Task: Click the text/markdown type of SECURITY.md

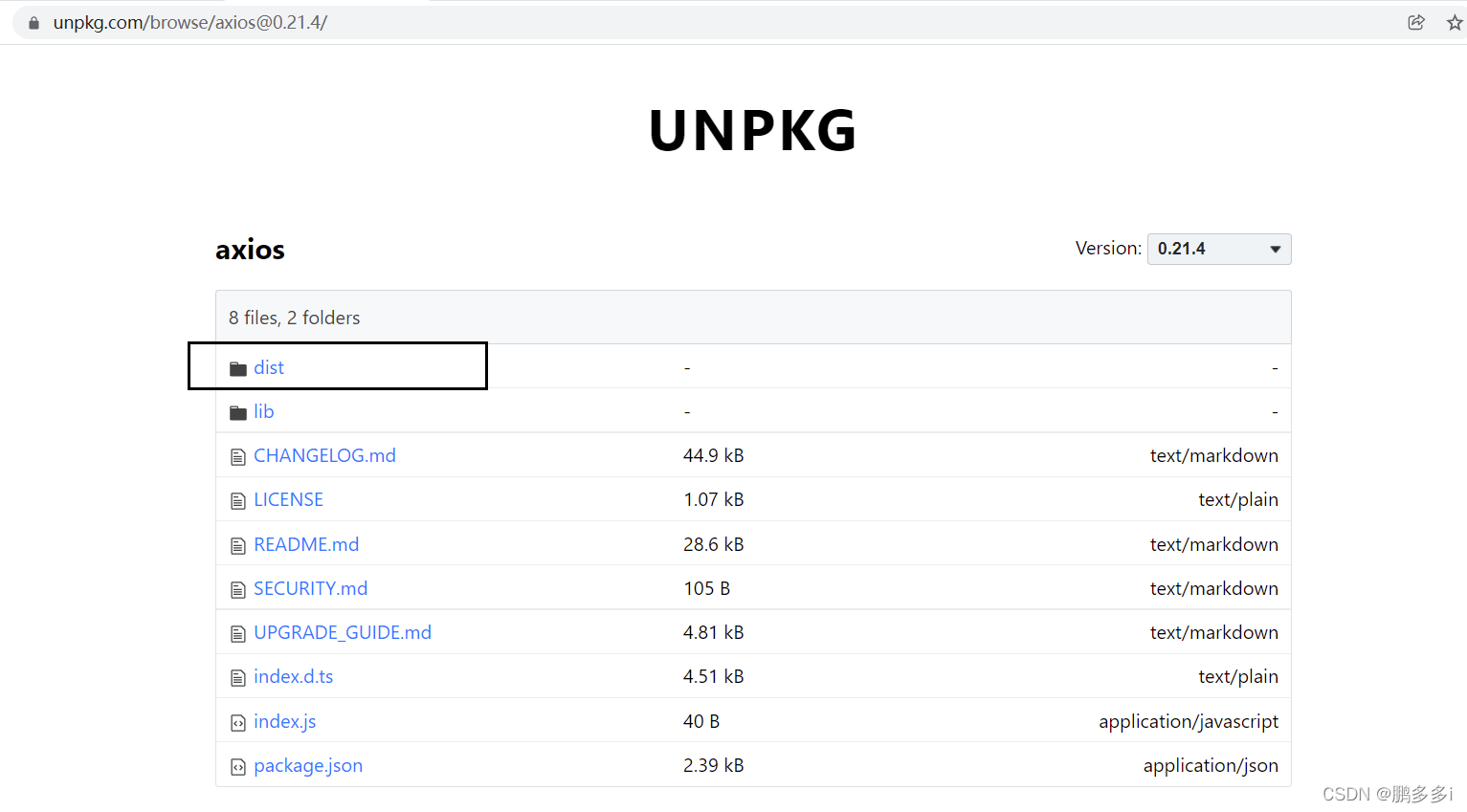Action: (1214, 588)
